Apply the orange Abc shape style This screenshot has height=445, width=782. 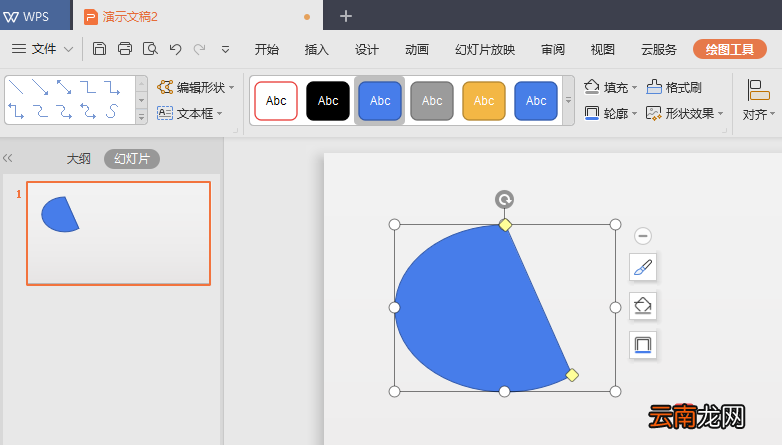pyautogui.click(x=484, y=101)
